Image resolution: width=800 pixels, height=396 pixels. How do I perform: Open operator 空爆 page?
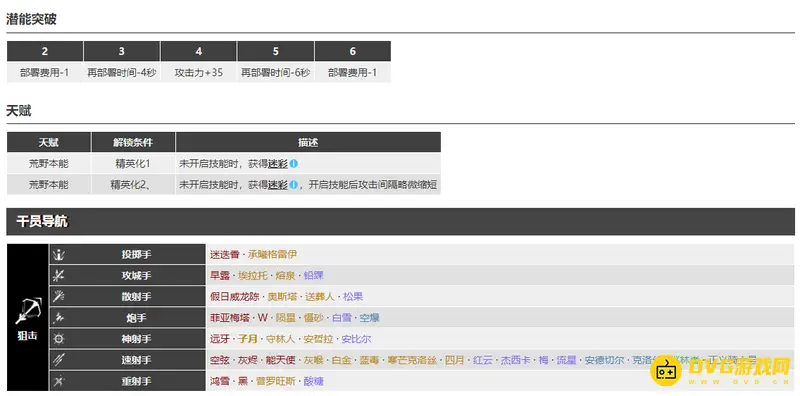point(369,318)
